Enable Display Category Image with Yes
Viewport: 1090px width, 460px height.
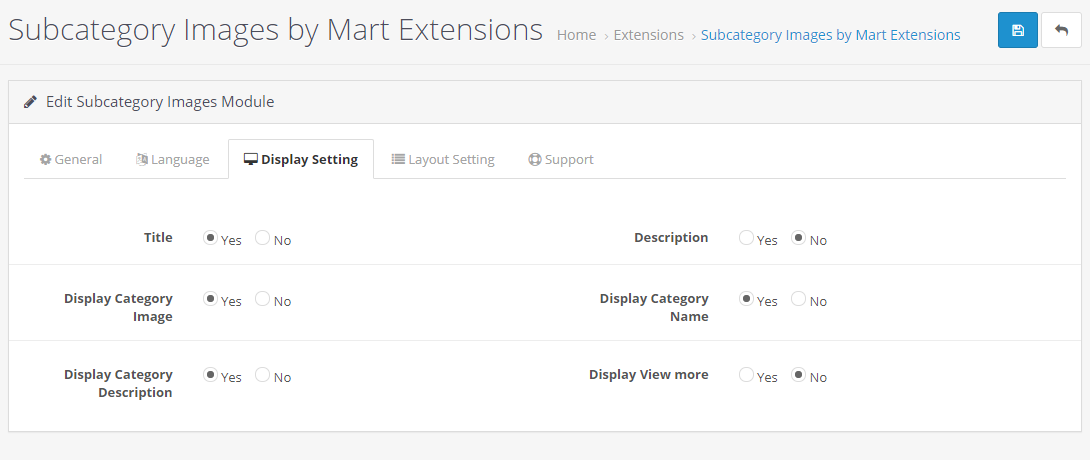[x=210, y=299]
